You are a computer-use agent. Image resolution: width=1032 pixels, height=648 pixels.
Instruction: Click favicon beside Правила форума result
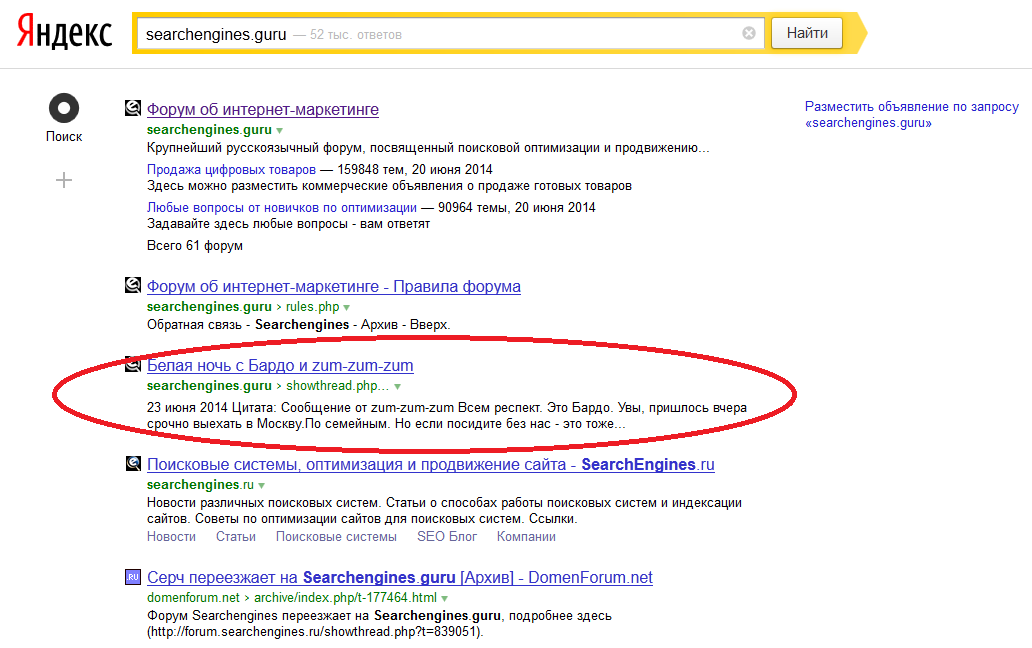[x=133, y=285]
